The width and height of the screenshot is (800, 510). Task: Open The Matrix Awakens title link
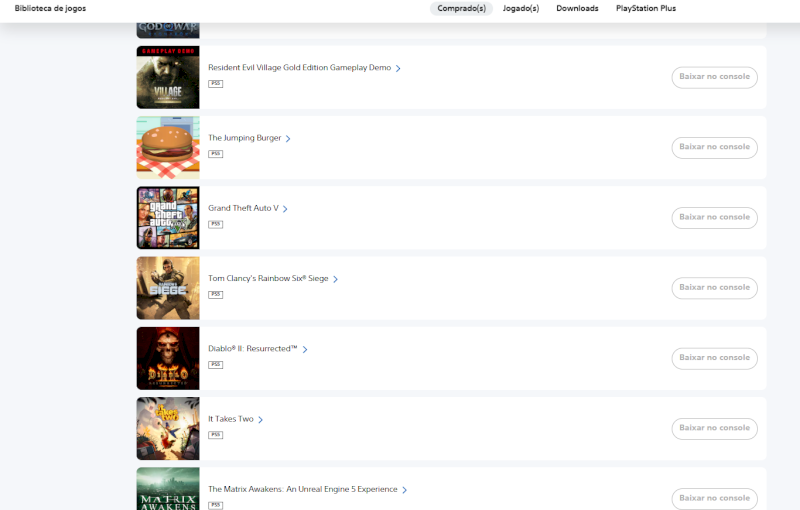click(x=303, y=489)
